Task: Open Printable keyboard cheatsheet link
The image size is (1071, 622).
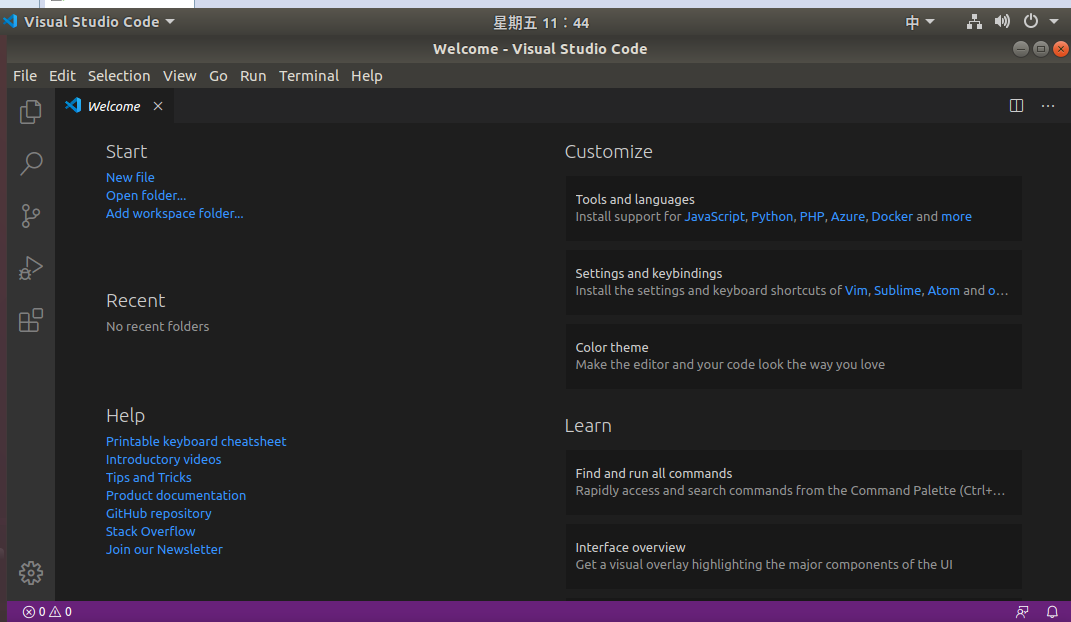Action: pos(196,442)
